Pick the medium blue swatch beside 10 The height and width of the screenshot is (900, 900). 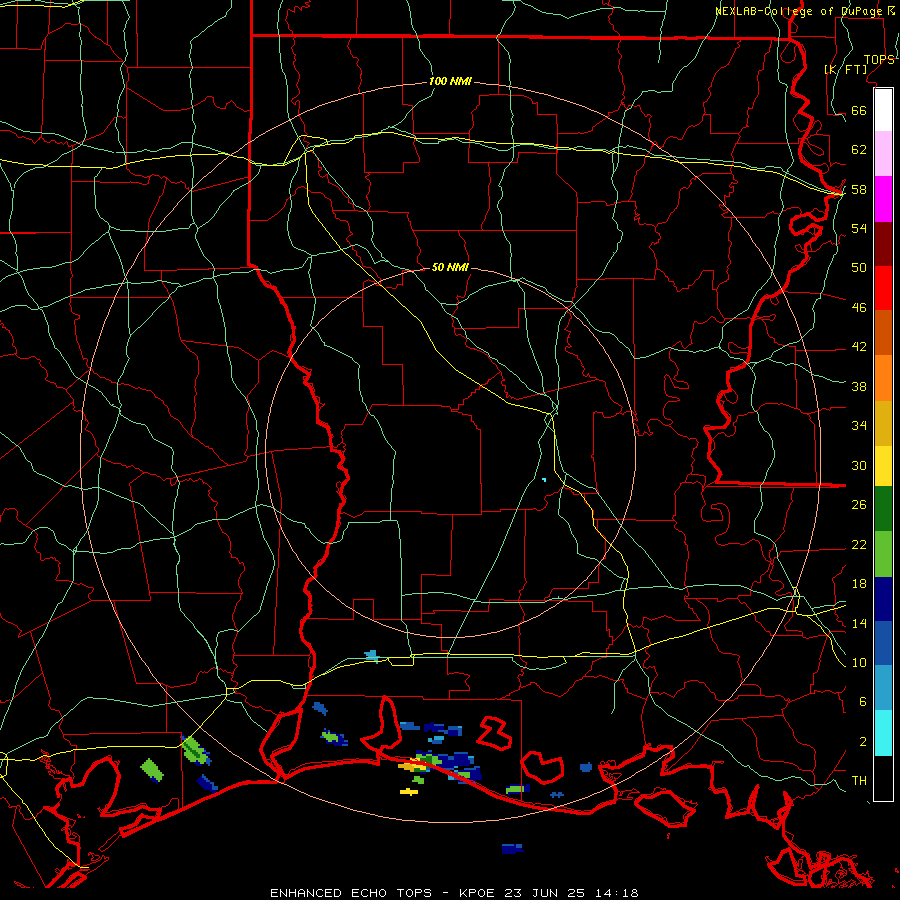(x=883, y=643)
